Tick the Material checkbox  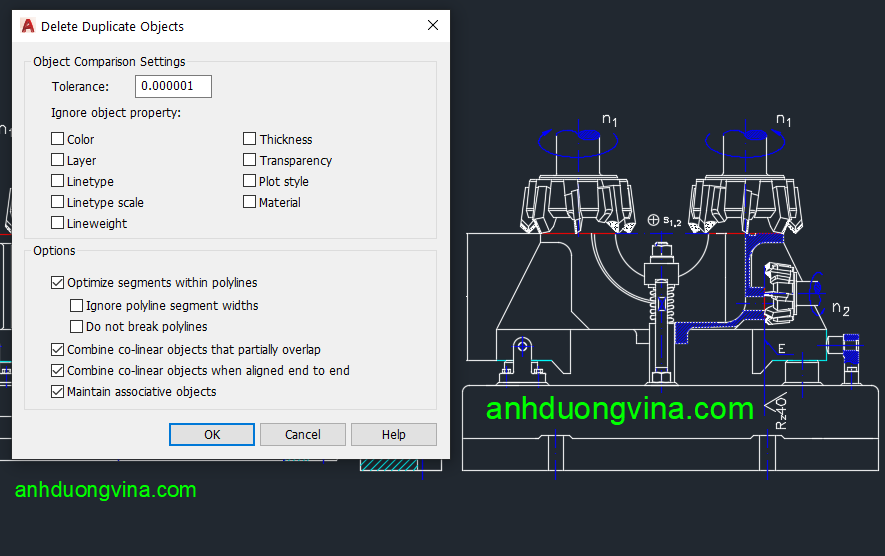click(x=250, y=203)
